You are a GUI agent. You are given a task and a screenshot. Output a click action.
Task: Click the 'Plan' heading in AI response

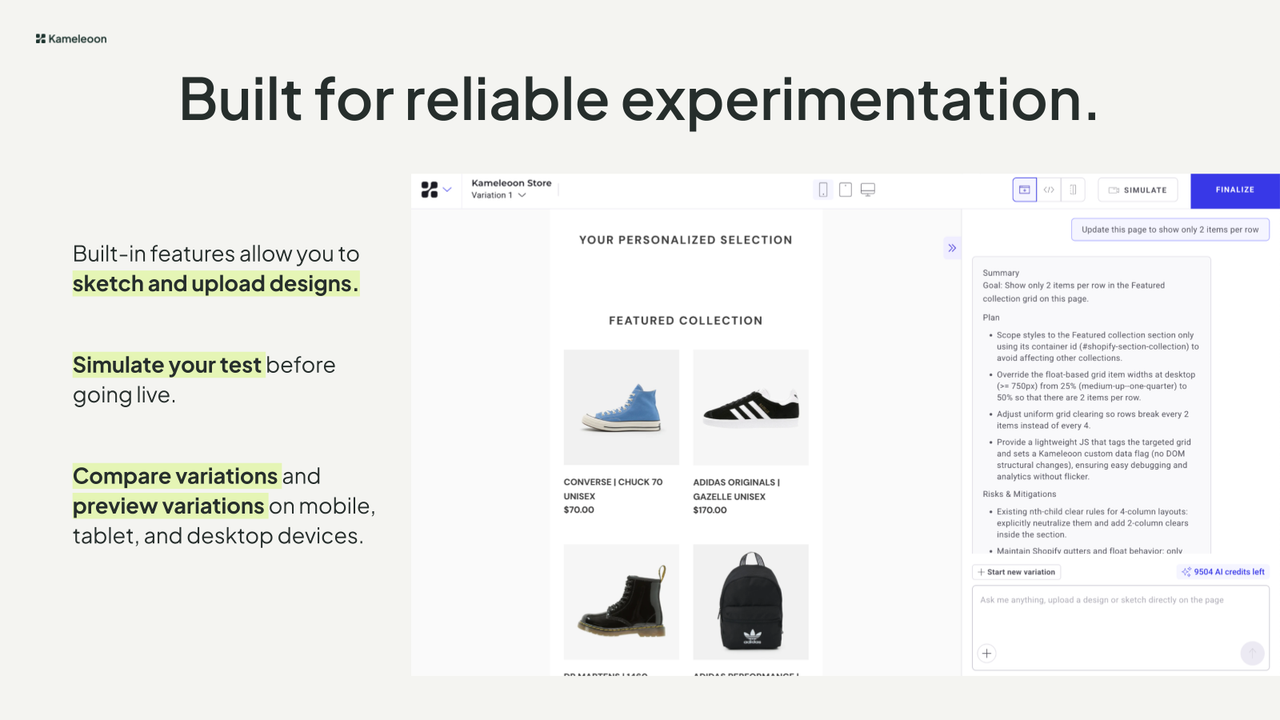point(991,317)
